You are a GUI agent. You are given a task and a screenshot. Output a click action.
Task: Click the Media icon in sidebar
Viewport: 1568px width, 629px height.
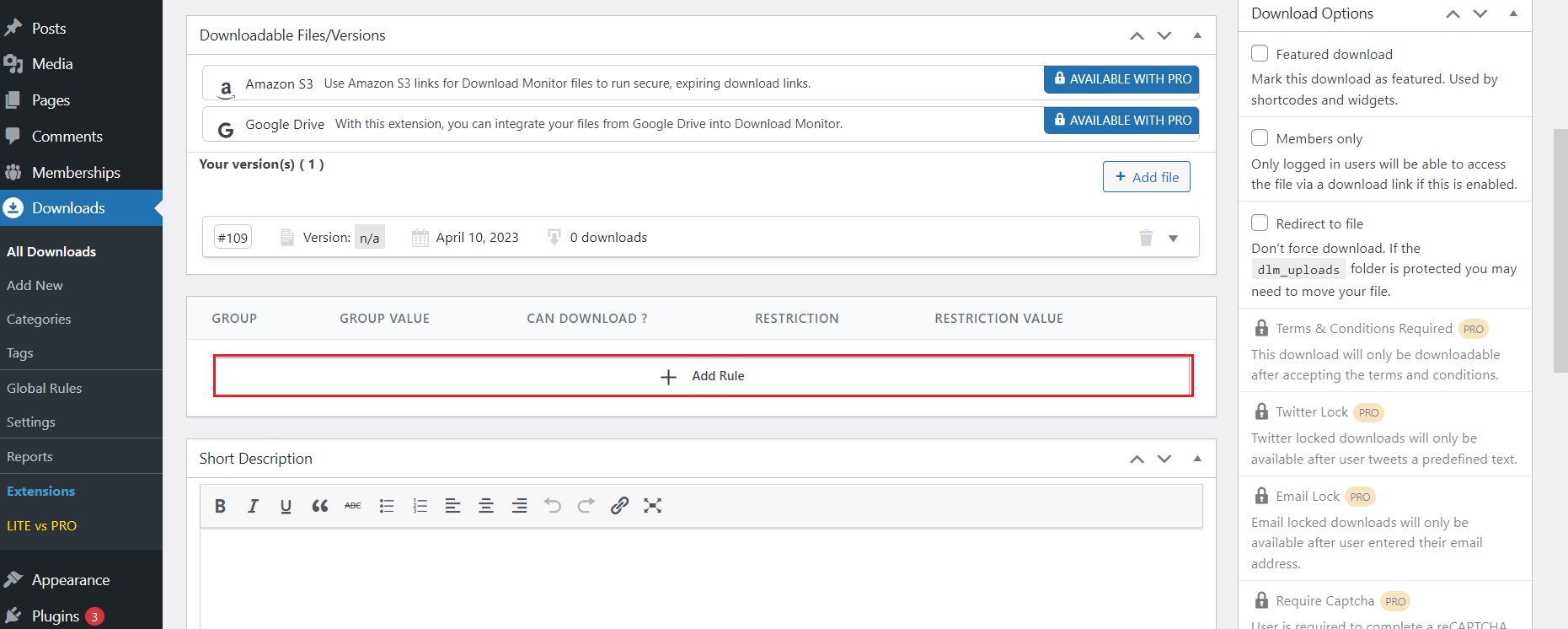13,64
